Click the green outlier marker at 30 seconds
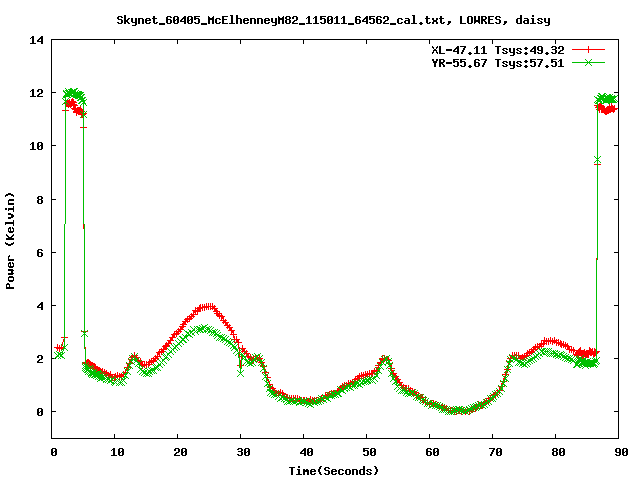Screen dimensions: 640x480 [240, 373]
